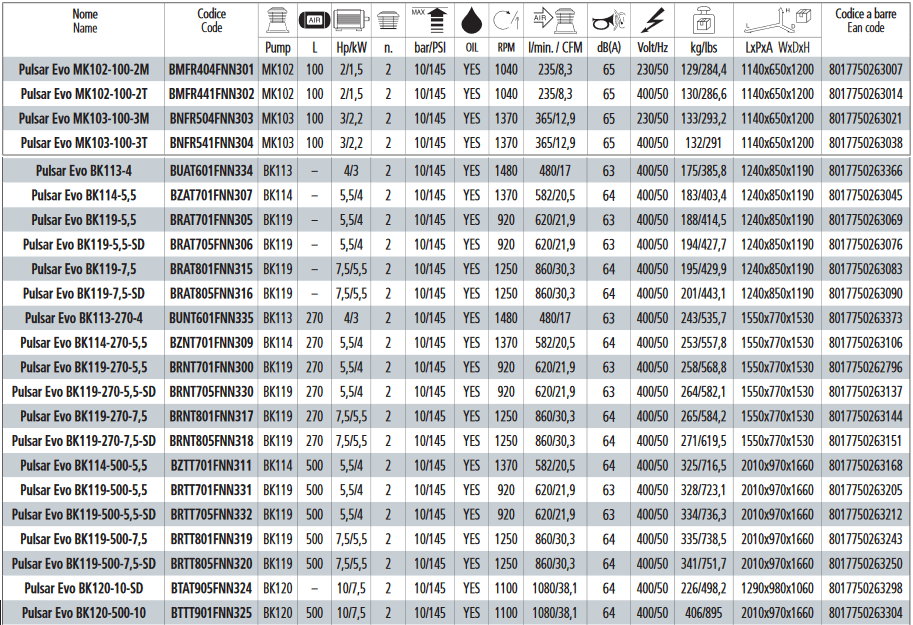
Task: Click EAN code 8017750263298
Action: pyautogui.click(x=865, y=589)
